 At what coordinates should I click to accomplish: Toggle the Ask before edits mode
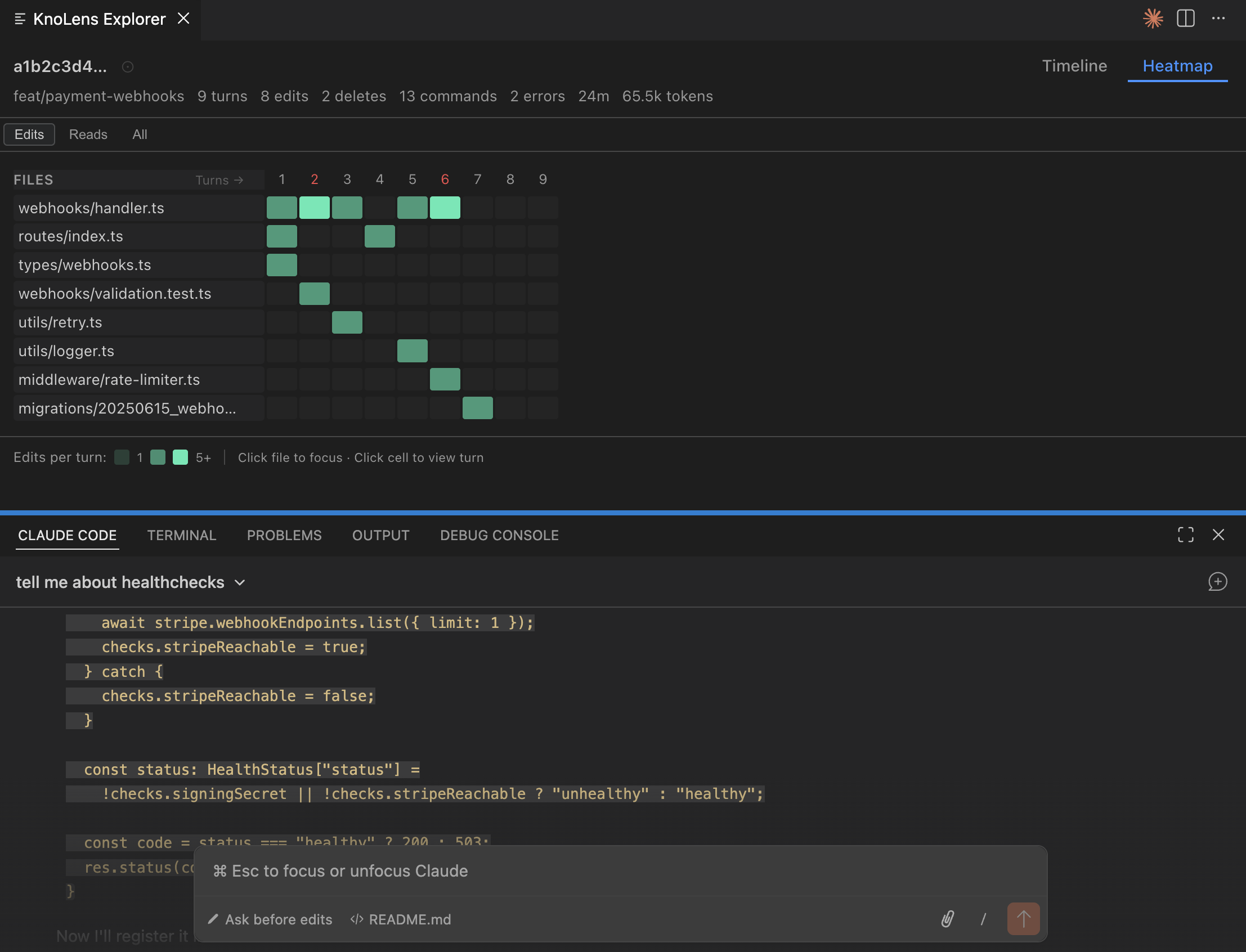[x=270, y=919]
